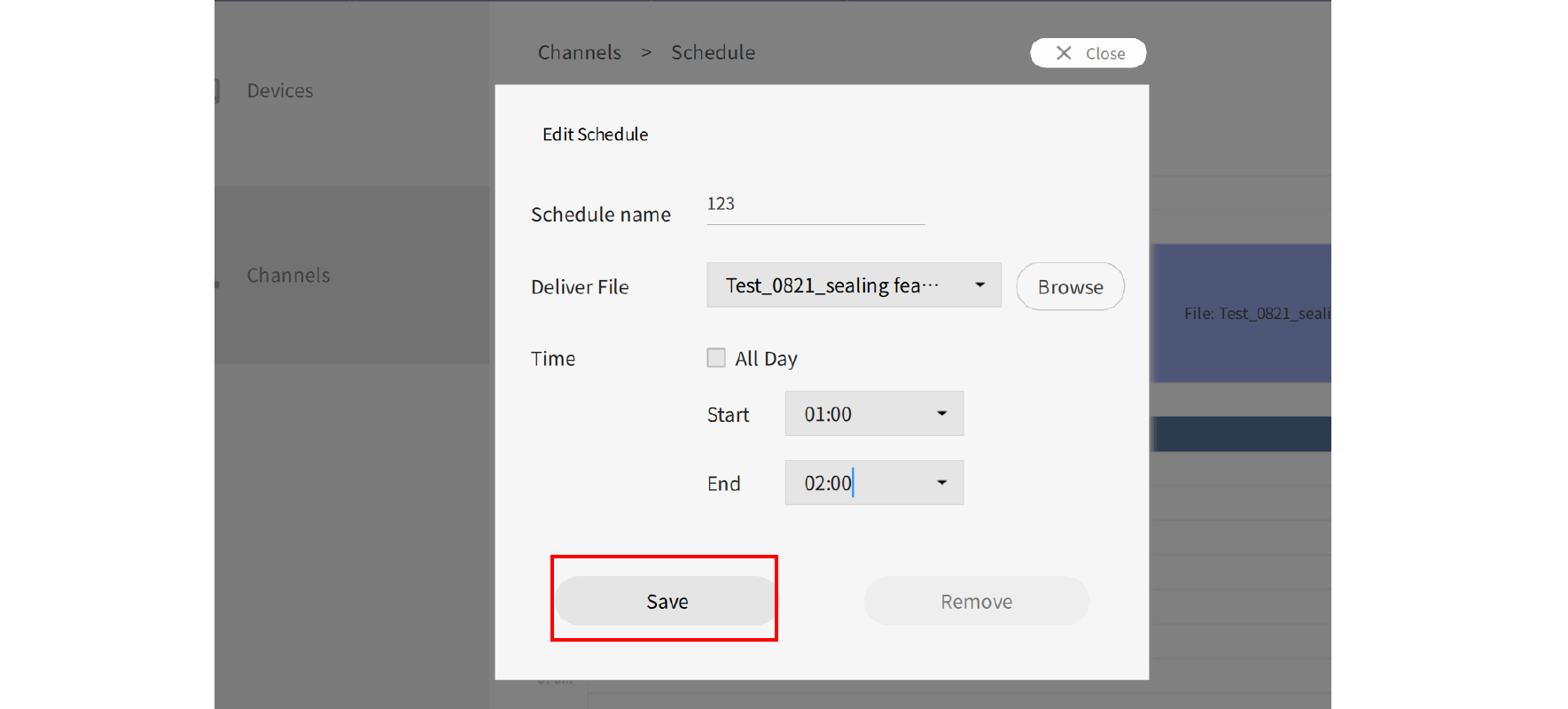Select Channels in the left sidebar

tap(288, 276)
